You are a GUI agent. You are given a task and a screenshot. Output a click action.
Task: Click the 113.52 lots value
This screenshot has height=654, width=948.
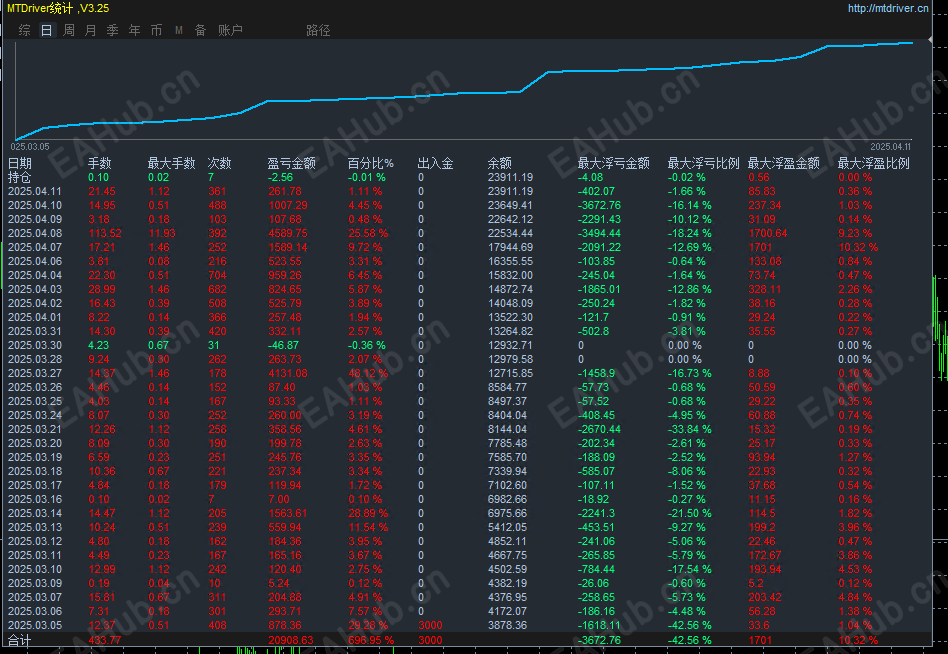tap(105, 233)
